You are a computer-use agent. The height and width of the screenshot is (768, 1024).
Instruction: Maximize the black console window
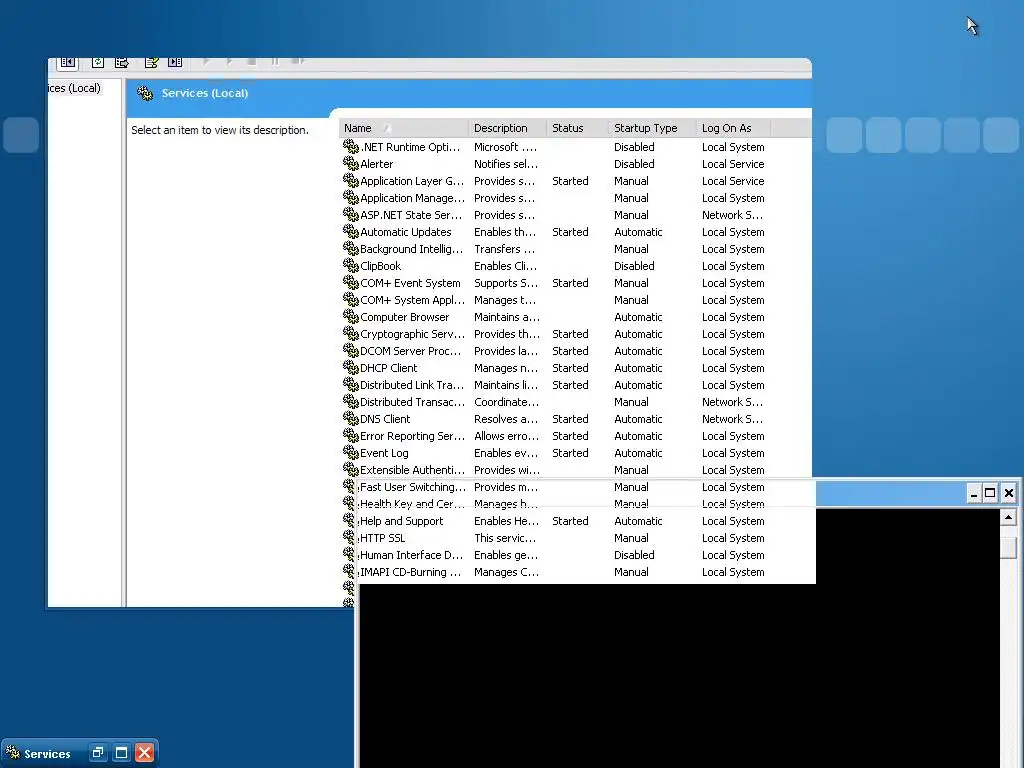(990, 493)
